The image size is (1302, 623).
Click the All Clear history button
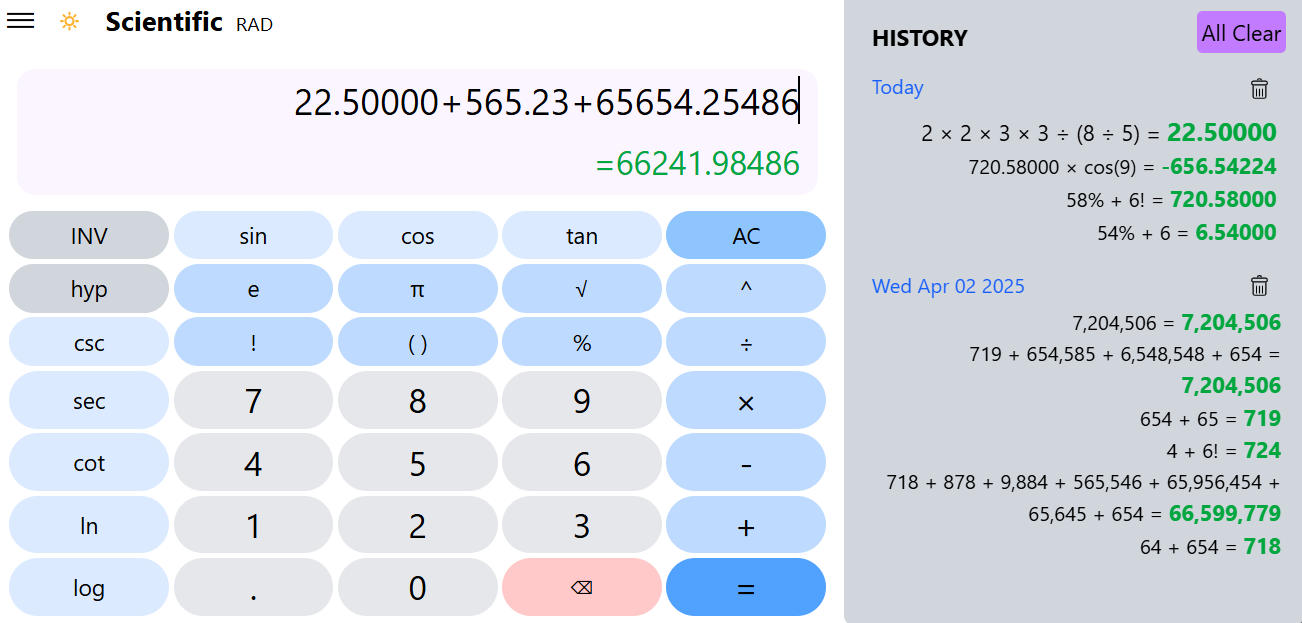(1241, 32)
